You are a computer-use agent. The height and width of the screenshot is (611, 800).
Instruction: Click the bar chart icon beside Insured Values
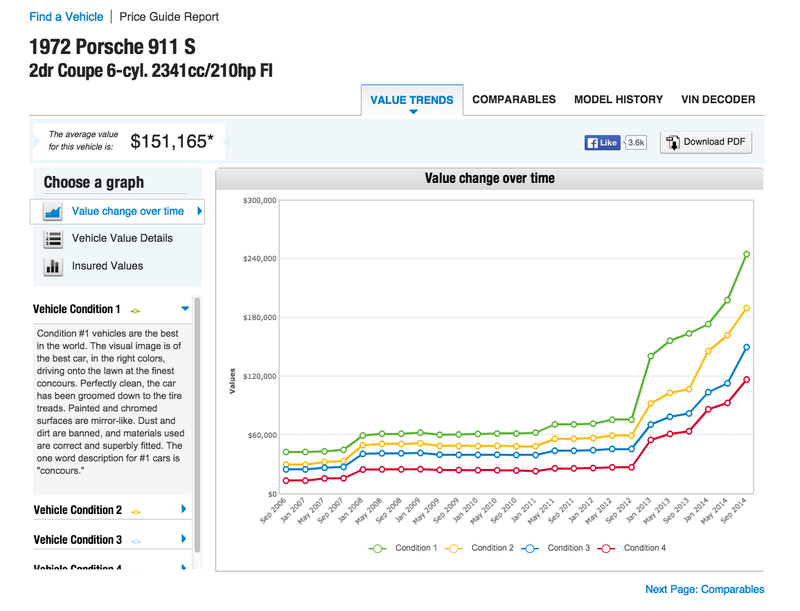click(x=53, y=266)
